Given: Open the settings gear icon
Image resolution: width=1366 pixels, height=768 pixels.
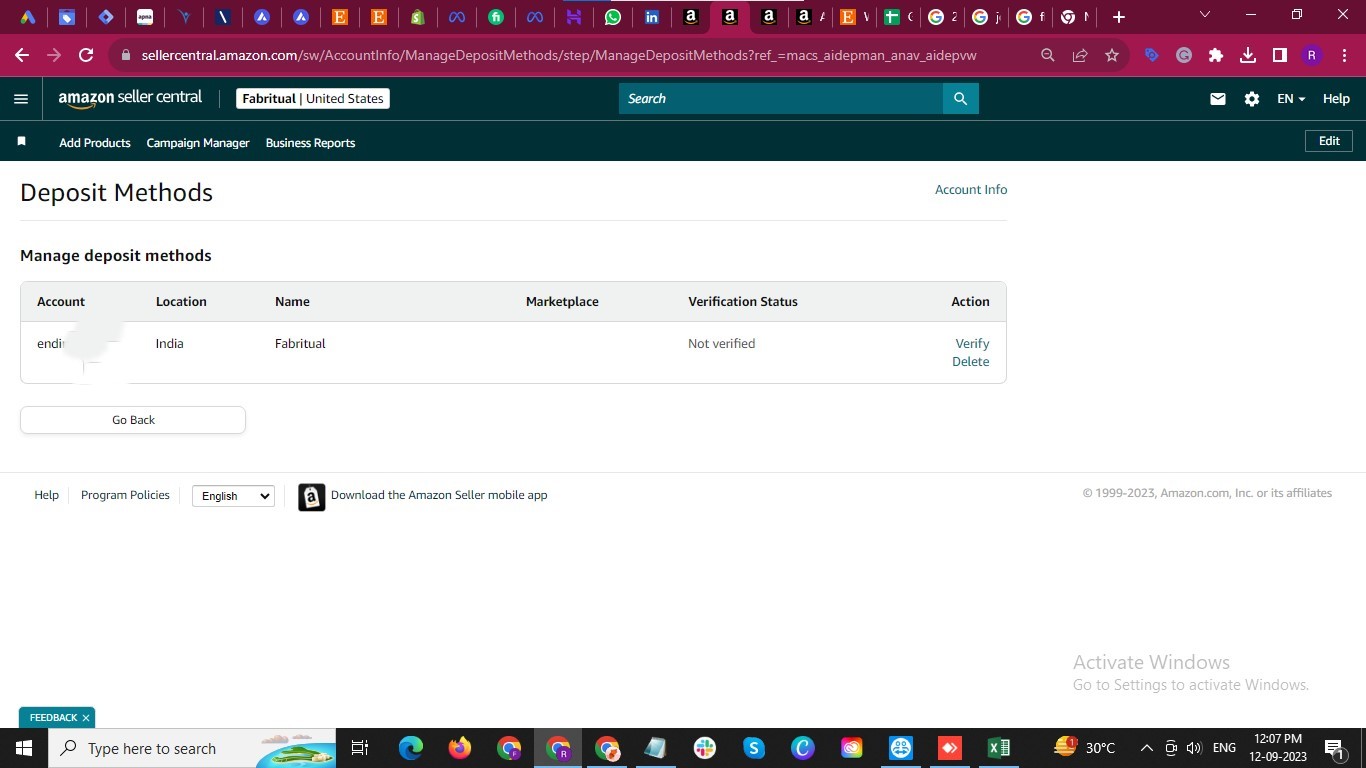Looking at the screenshot, I should click(1251, 99).
